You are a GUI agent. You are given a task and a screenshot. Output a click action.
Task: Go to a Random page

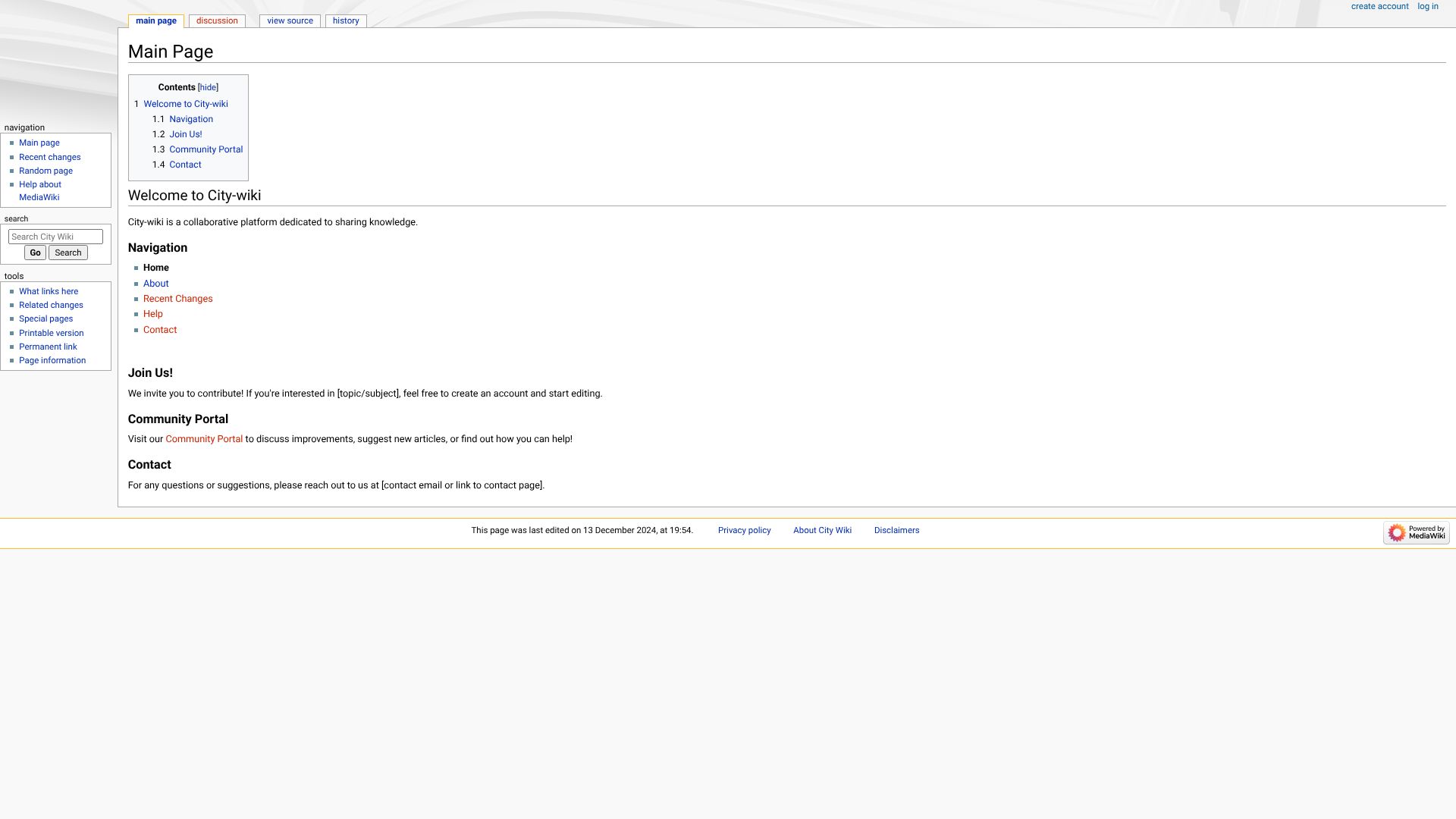[x=46, y=171]
